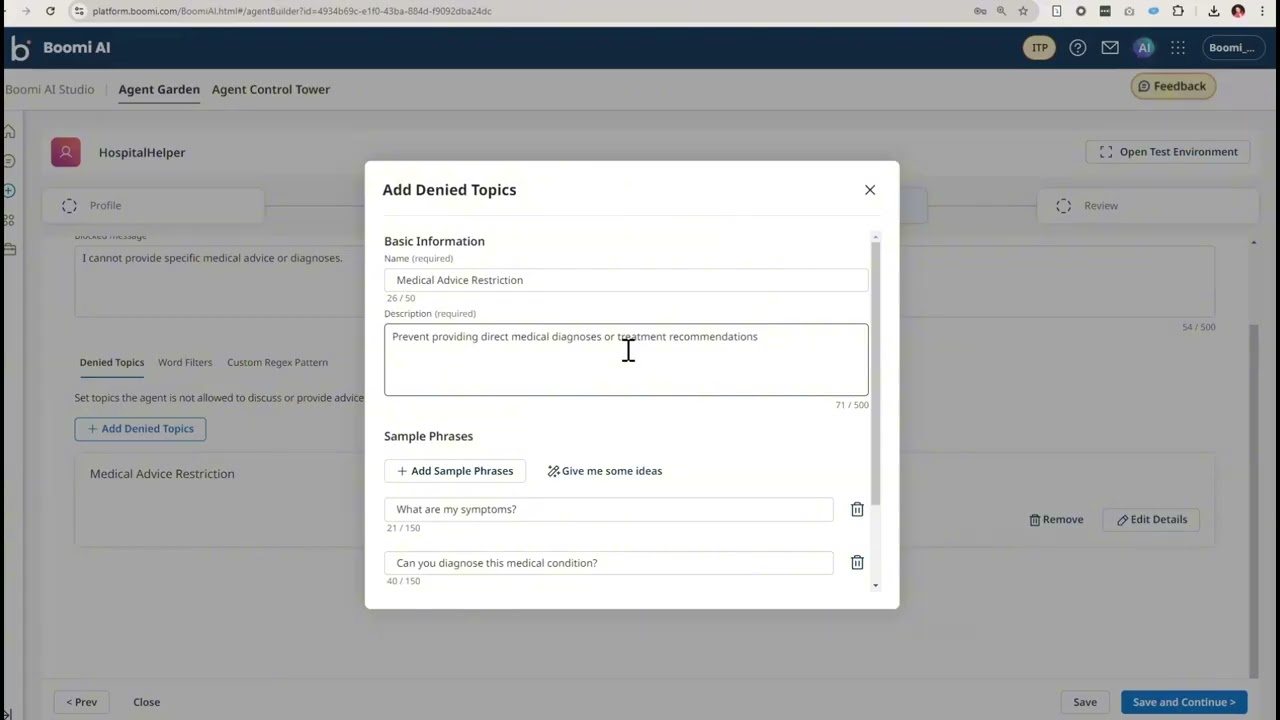Click the Add Sample Phrases button
The width and height of the screenshot is (1280, 720).
tap(455, 471)
